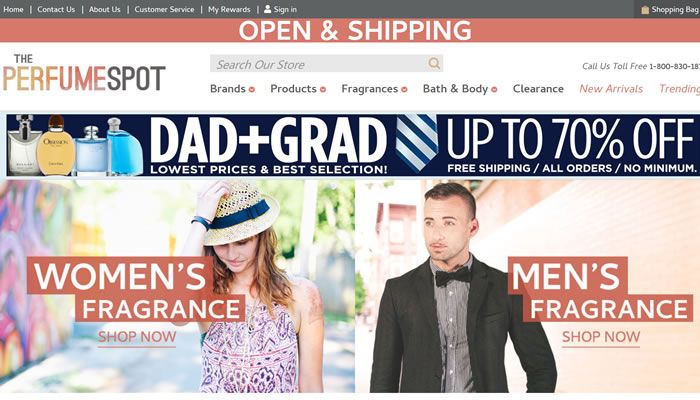Open the Customer Service link

coord(164,9)
